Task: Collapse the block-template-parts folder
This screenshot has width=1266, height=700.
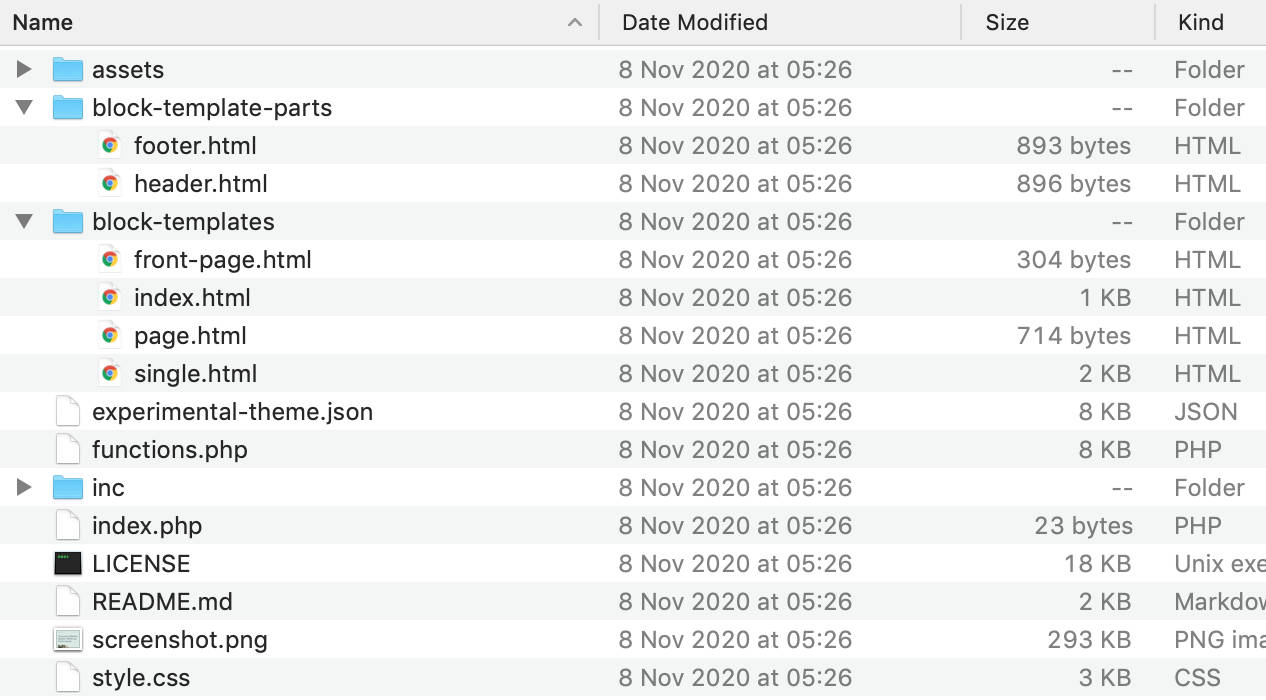Action: pos(25,108)
